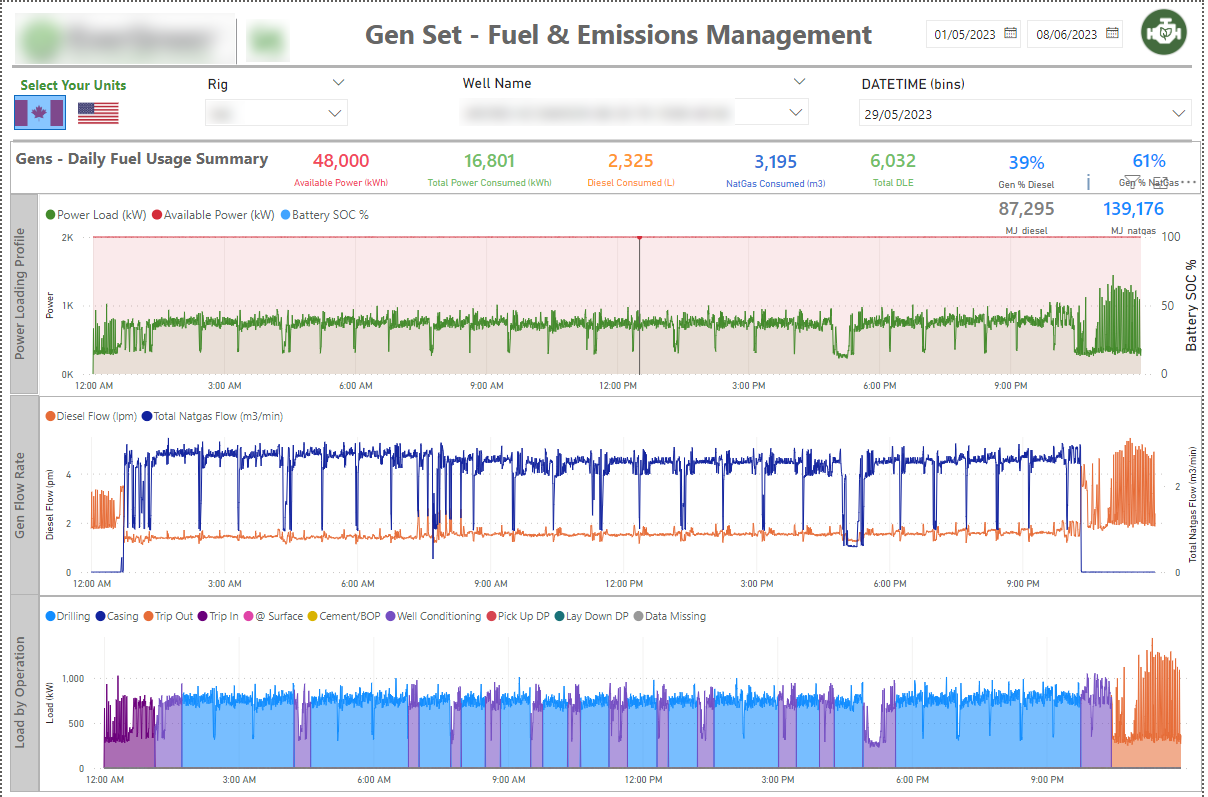The width and height of the screenshot is (1208, 797).
Task: Select the @ Surface legend entry
Action: [x=273, y=617]
